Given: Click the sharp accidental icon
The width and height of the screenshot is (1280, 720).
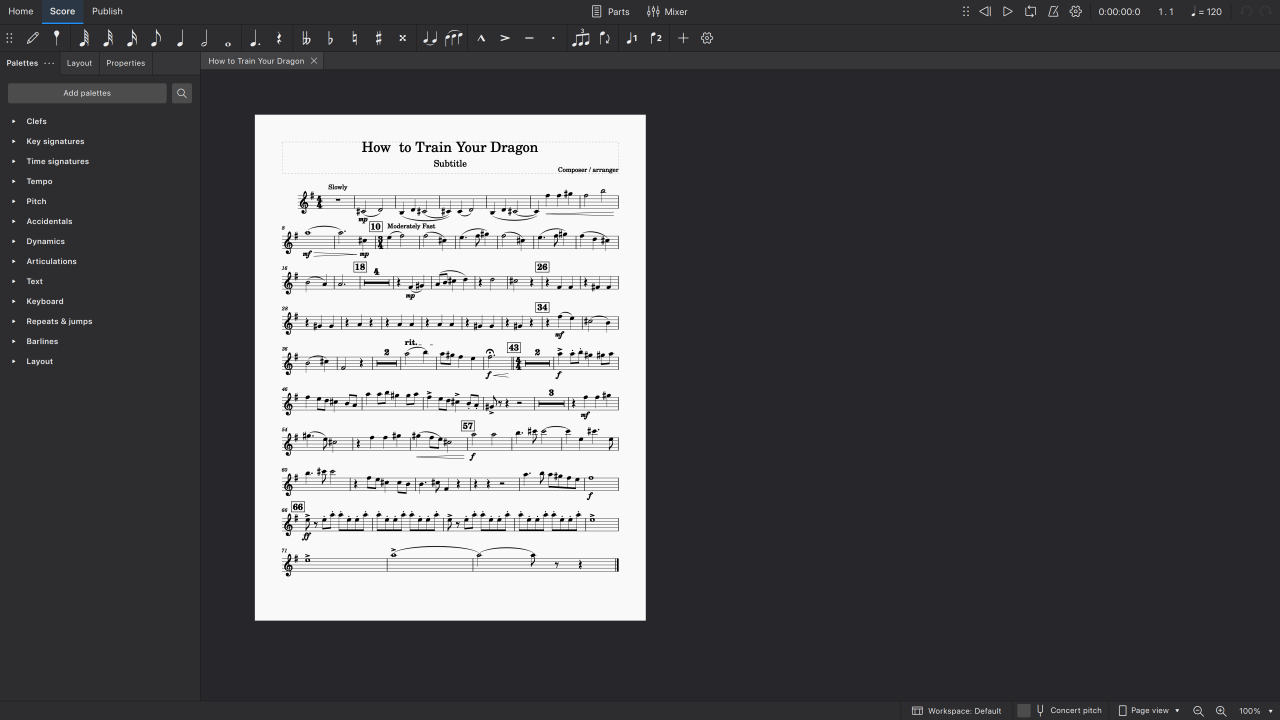Looking at the screenshot, I should [x=378, y=38].
